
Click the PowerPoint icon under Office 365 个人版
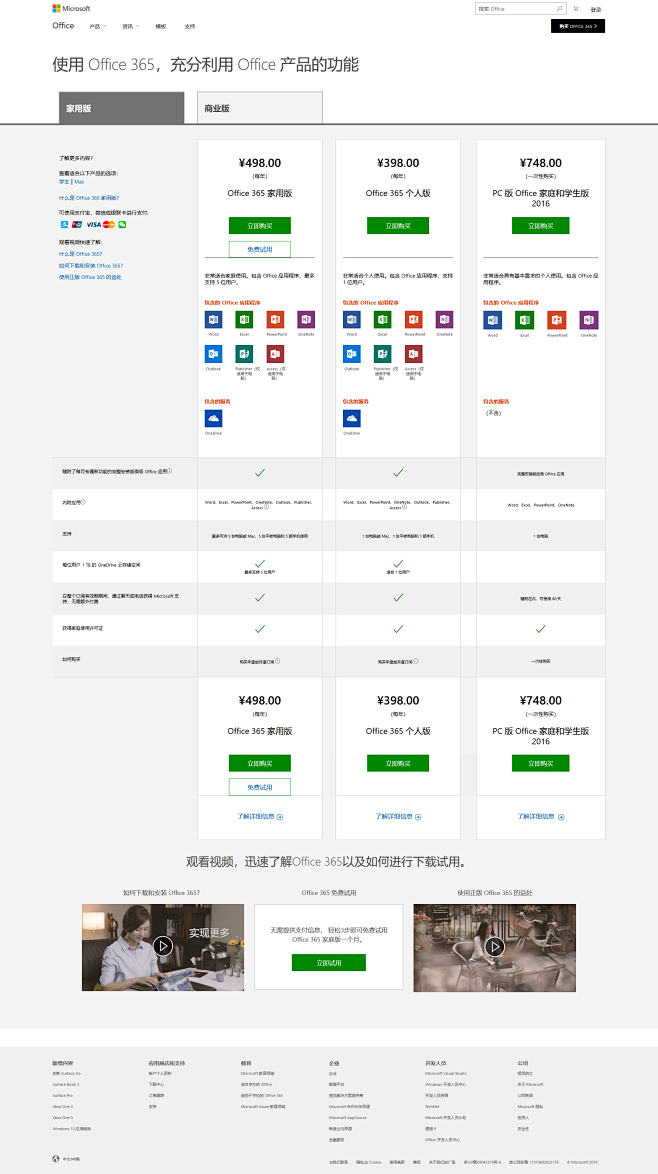413,320
